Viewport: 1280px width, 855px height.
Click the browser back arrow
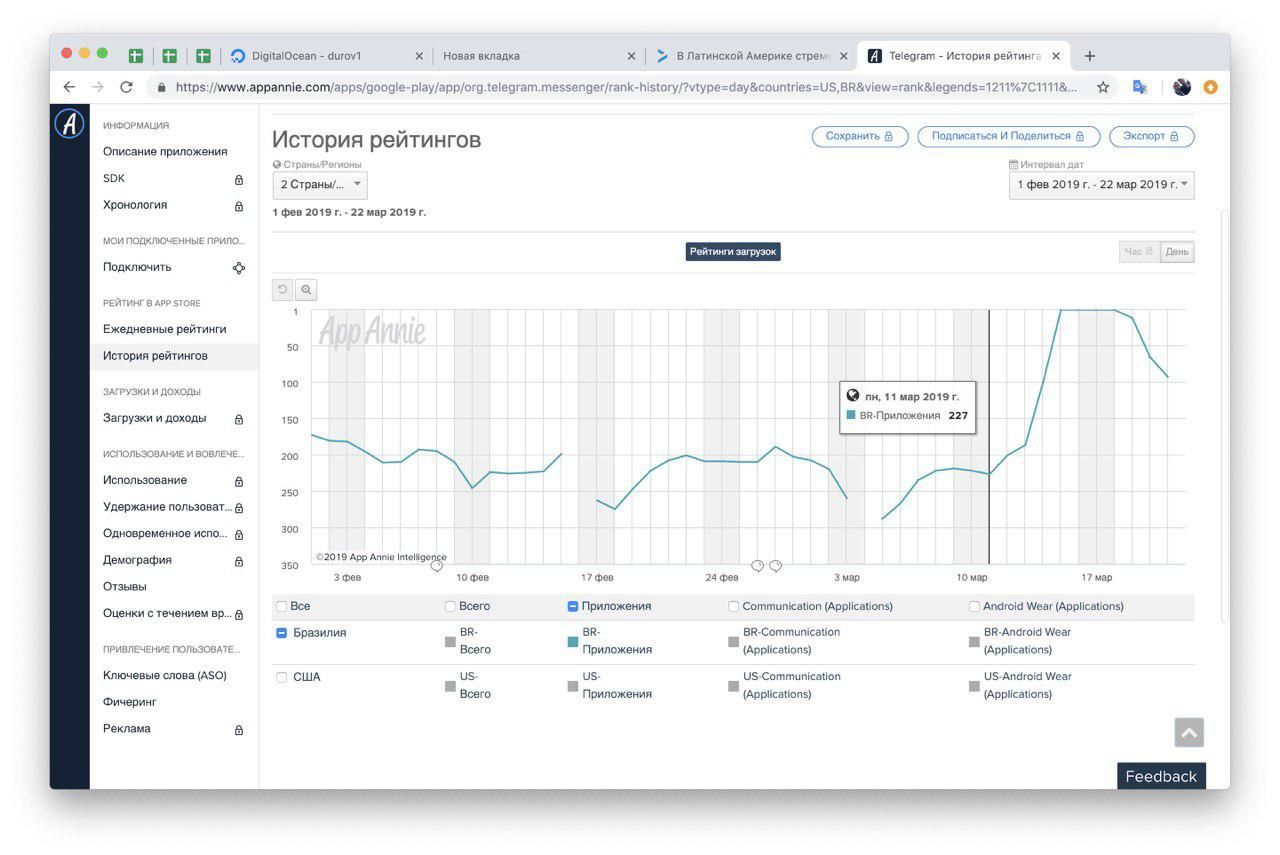click(x=69, y=87)
